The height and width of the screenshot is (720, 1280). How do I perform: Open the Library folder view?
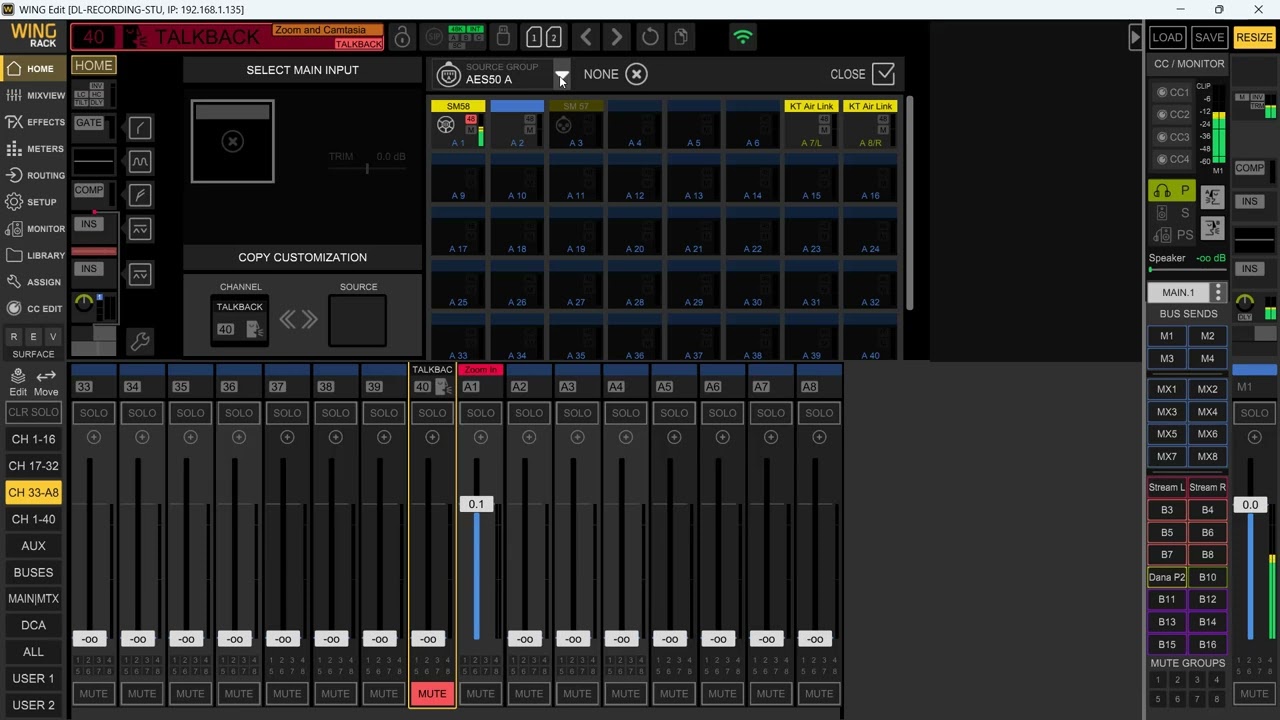(x=34, y=255)
